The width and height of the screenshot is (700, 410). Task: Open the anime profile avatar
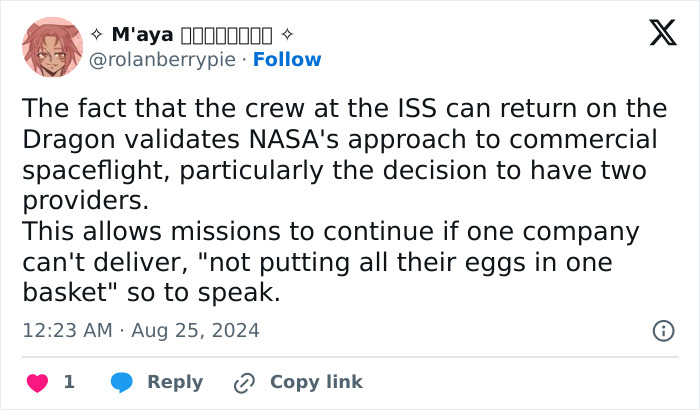point(51,47)
